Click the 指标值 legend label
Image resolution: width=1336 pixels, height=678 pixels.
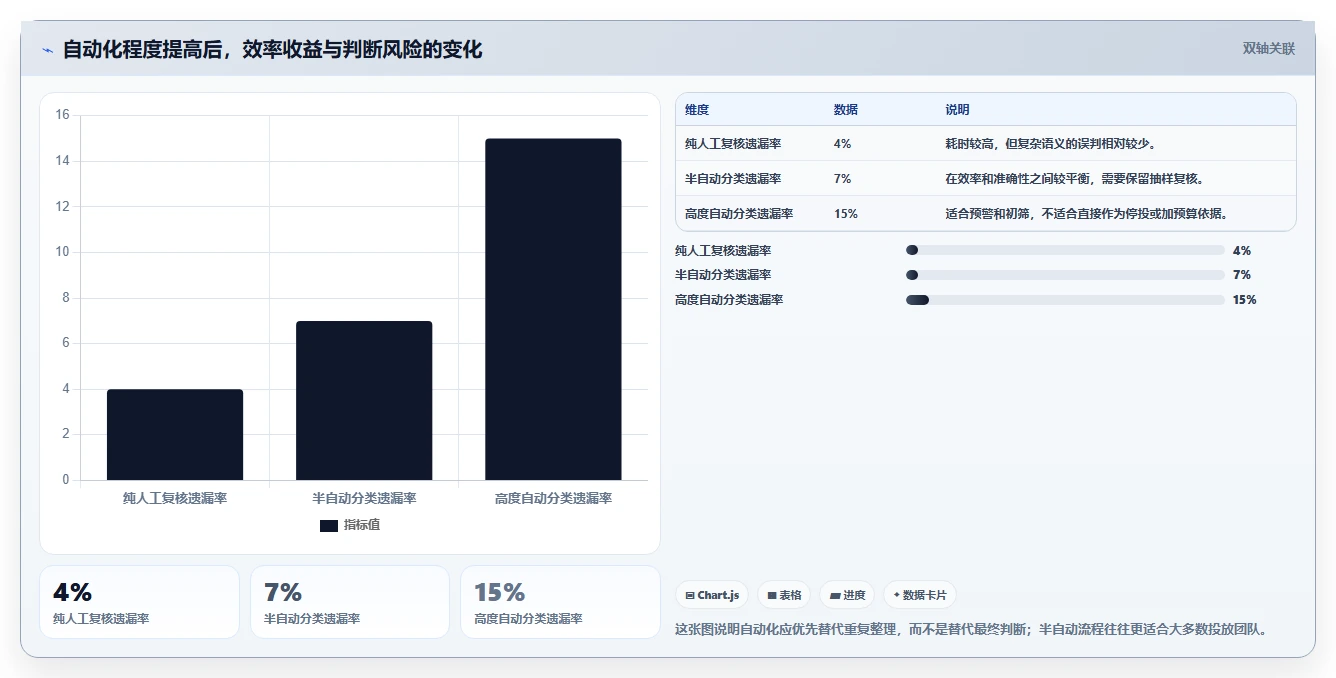click(x=362, y=525)
